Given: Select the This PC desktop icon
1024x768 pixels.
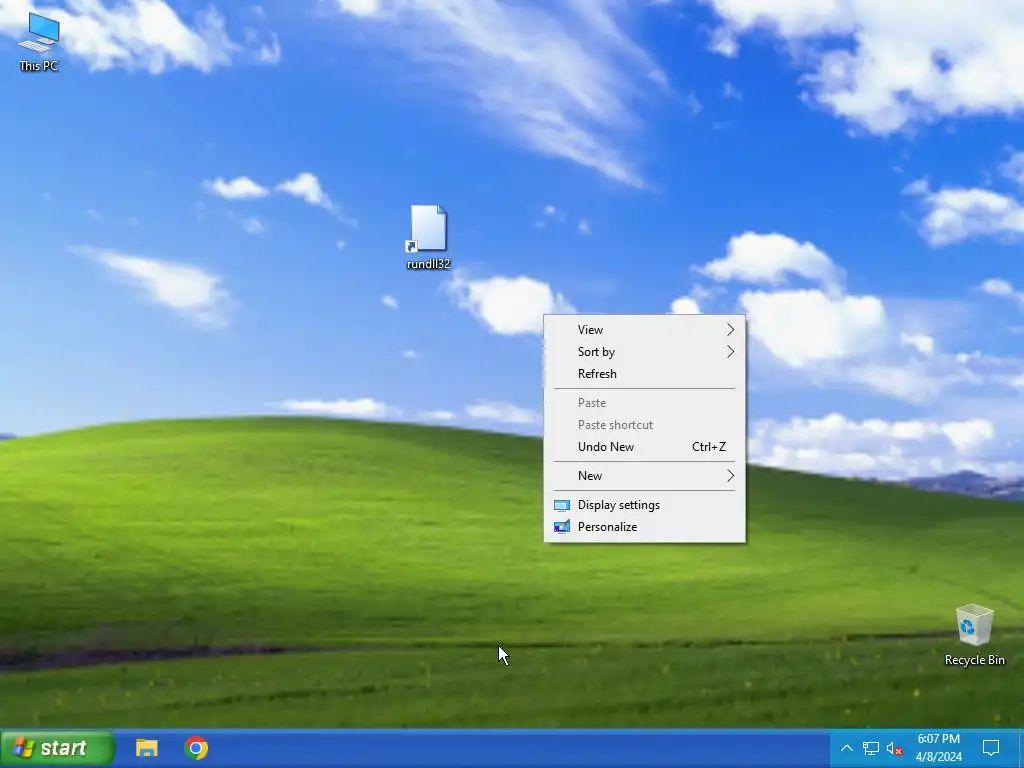Looking at the screenshot, I should [x=39, y=42].
